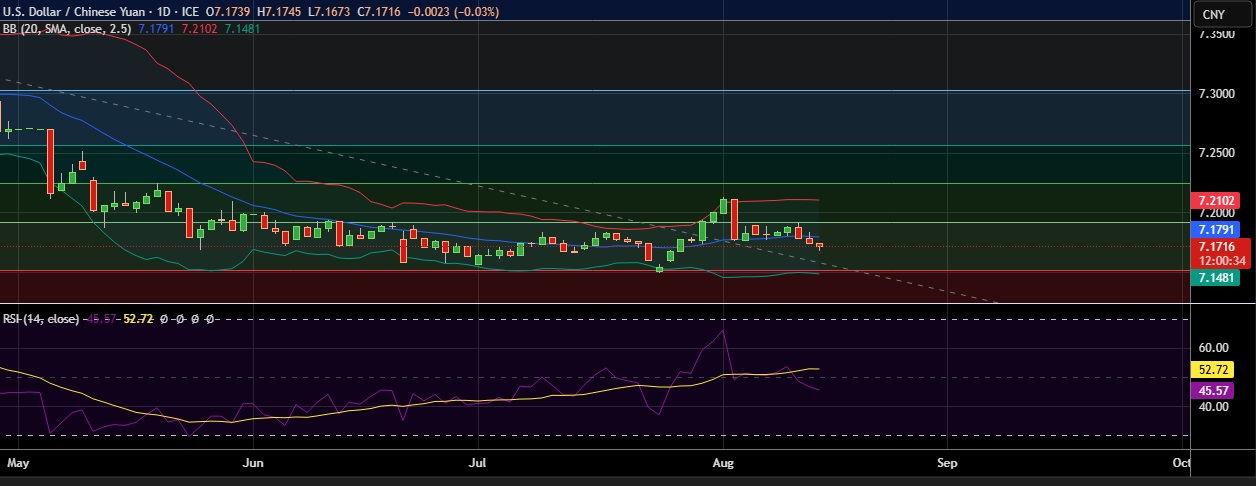Click the blue 7.1791 value in BB legend
The width and height of the screenshot is (1256, 486).
[155, 29]
